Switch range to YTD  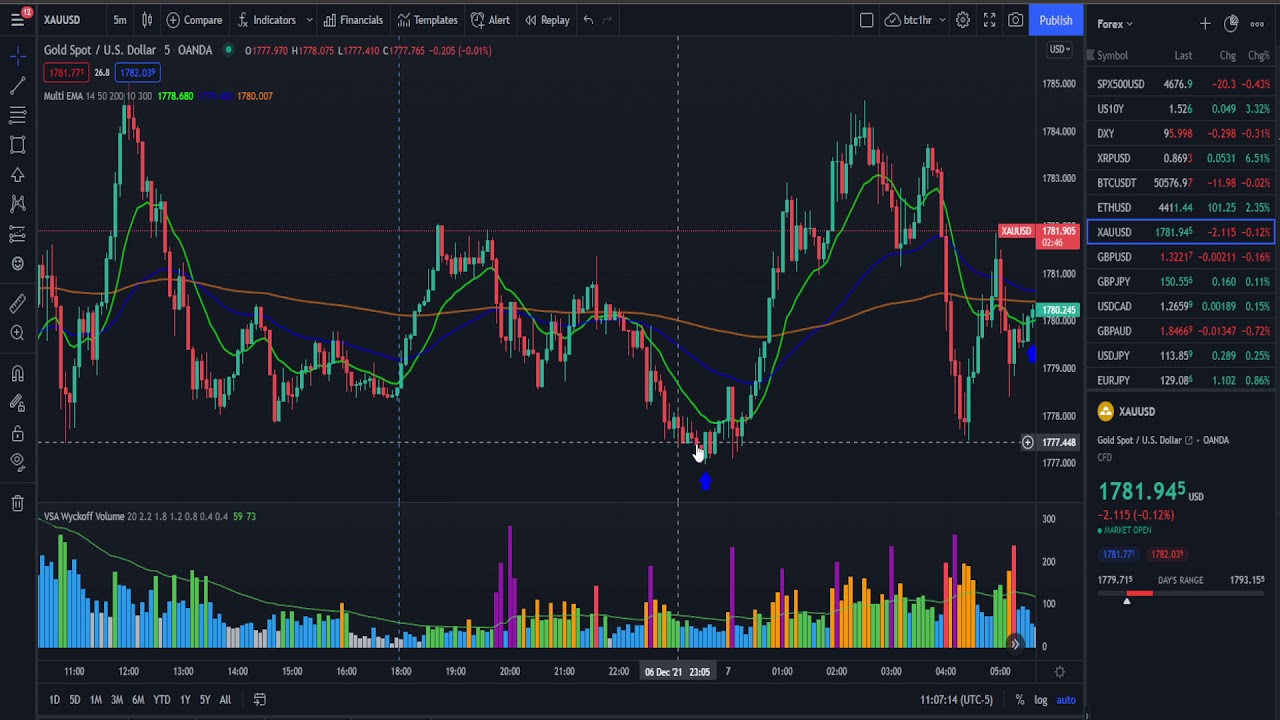click(x=161, y=700)
